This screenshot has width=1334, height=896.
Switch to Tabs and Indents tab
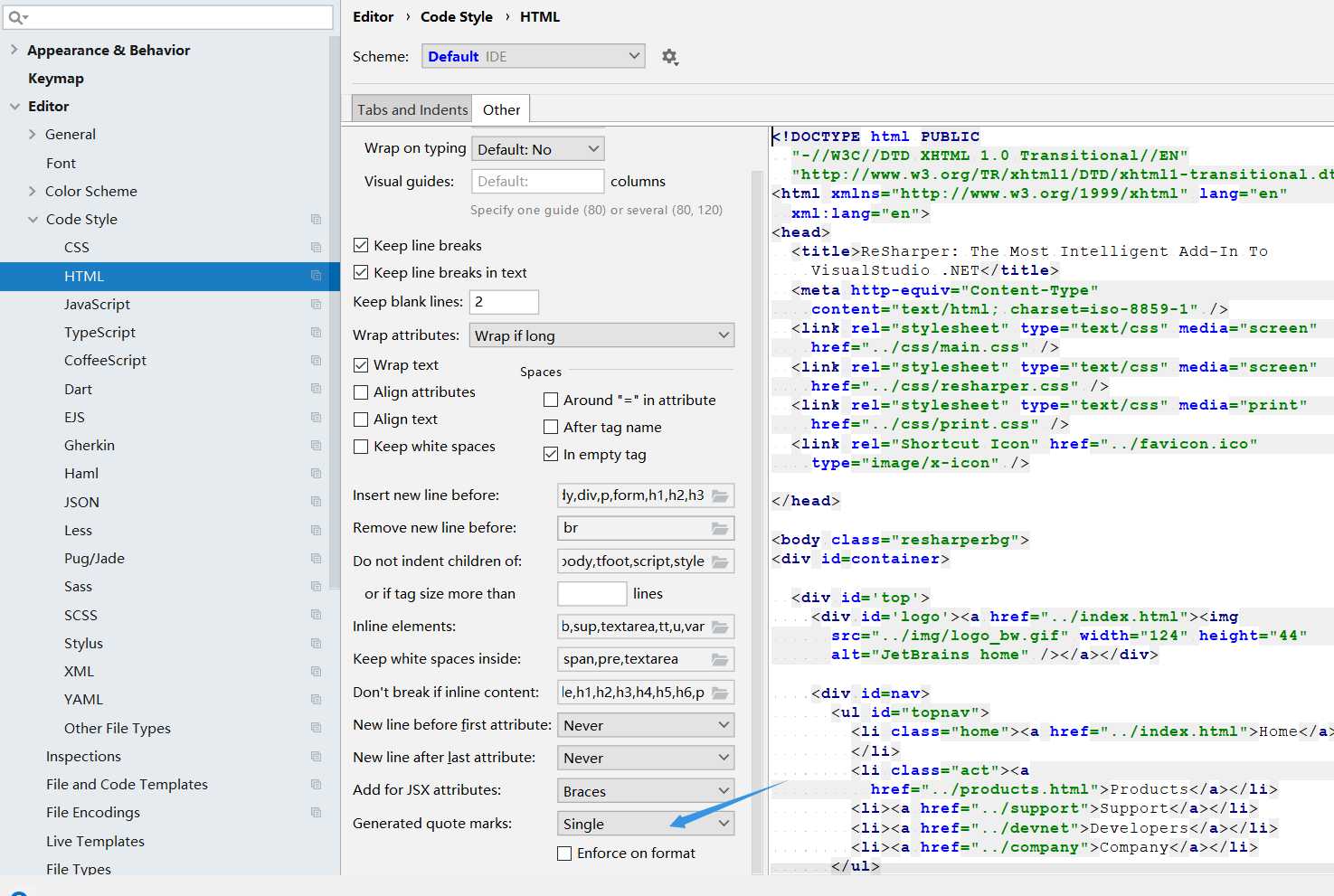(x=412, y=109)
